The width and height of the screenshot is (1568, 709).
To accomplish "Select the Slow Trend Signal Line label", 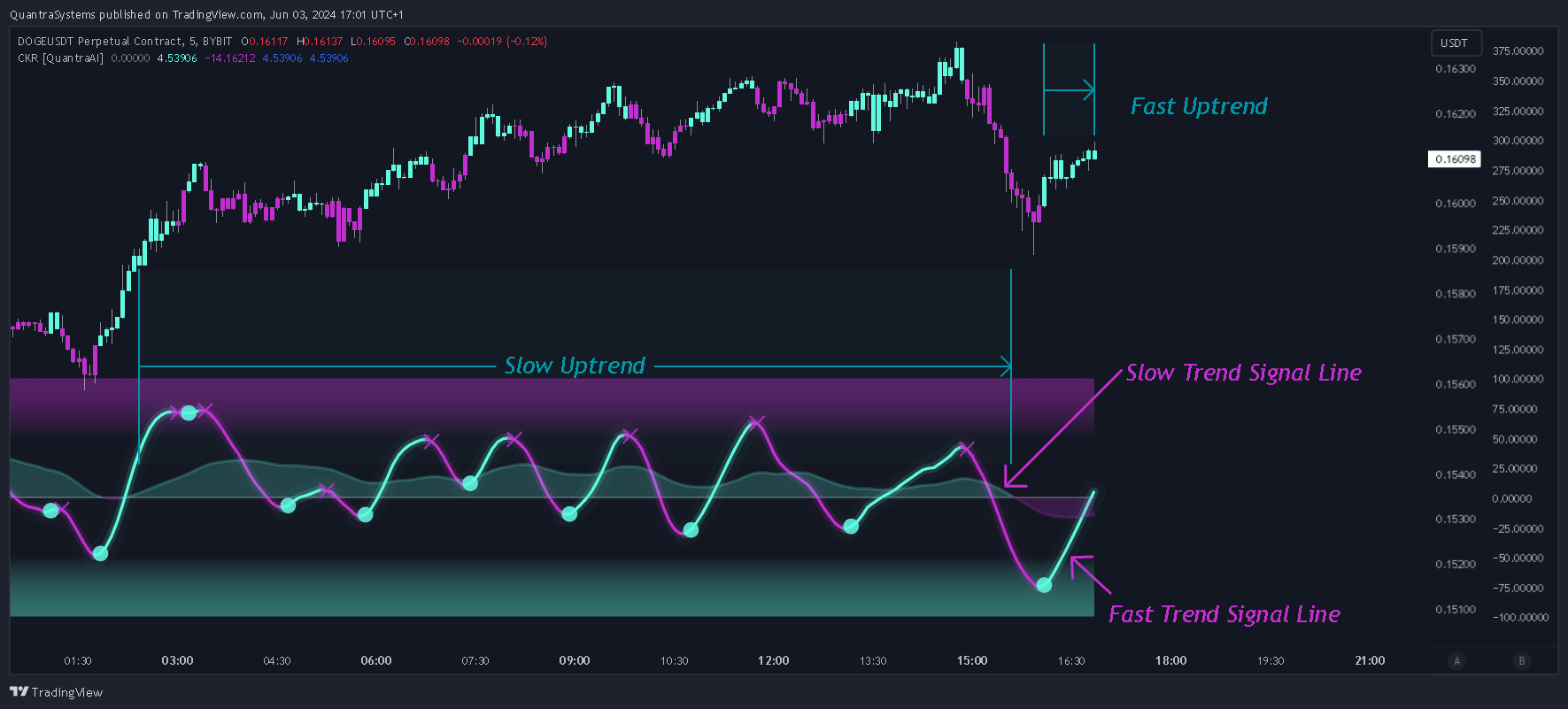I will pos(1244,373).
